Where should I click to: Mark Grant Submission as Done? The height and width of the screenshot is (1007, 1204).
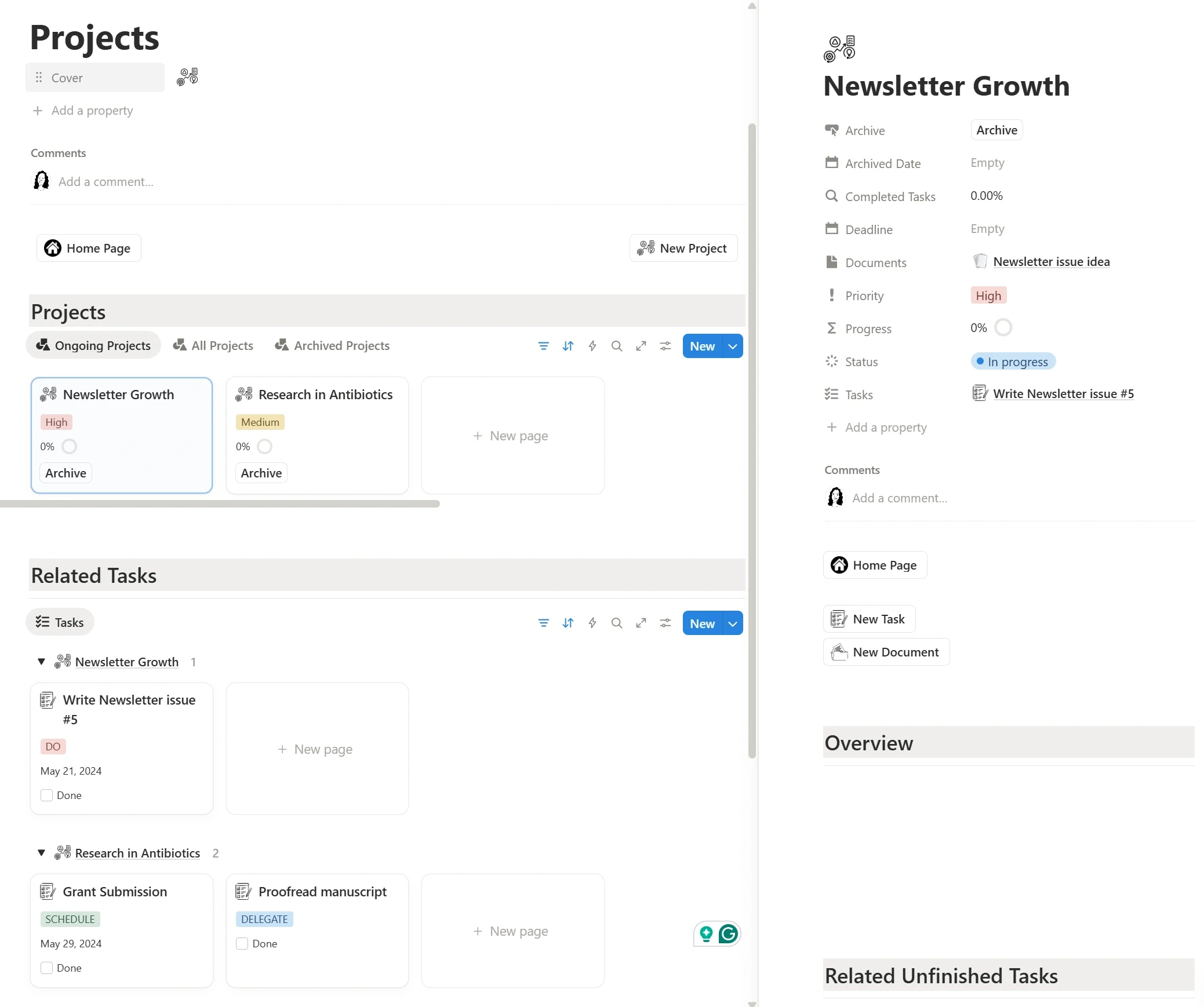46,968
